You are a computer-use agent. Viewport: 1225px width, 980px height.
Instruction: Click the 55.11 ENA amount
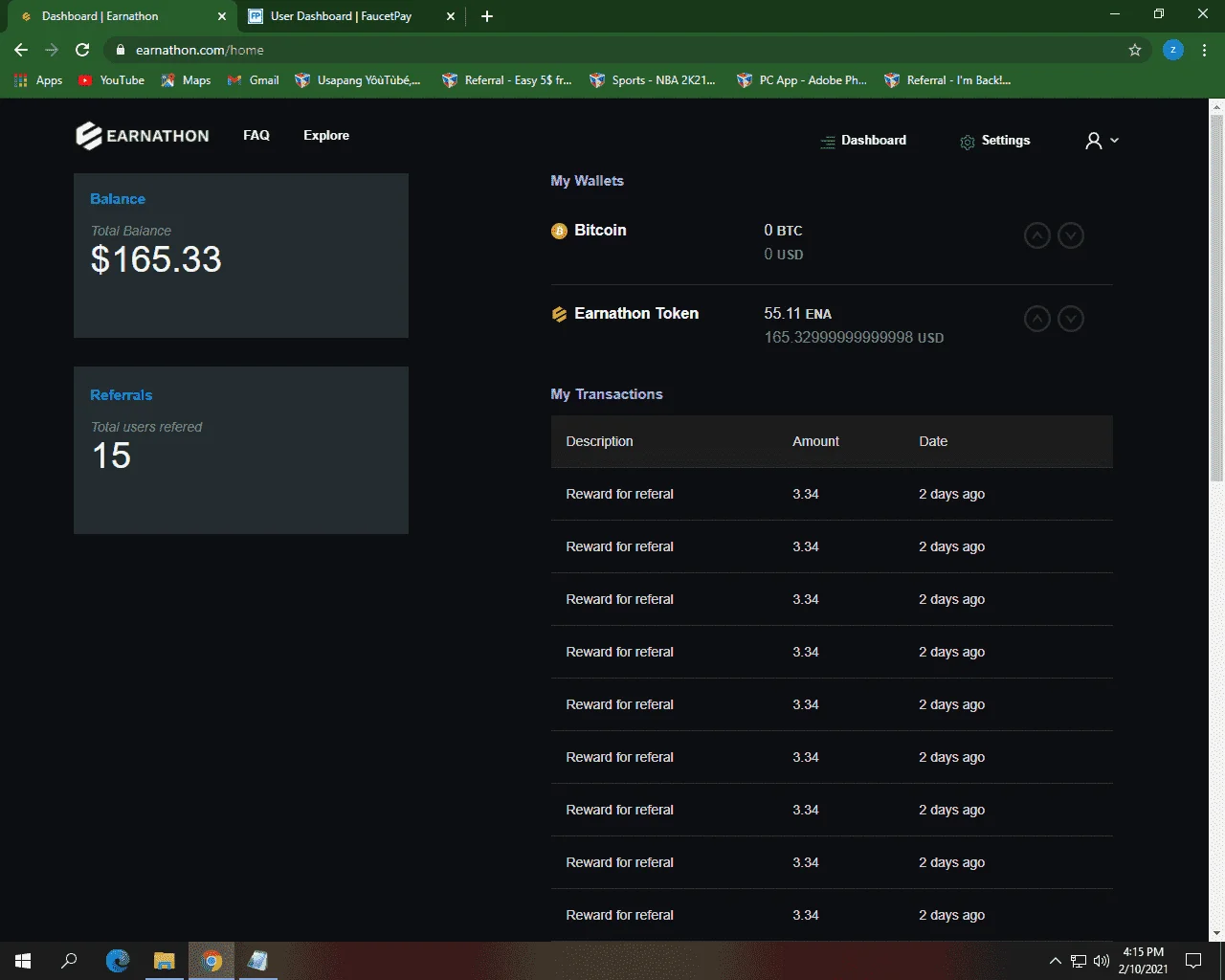[797, 314]
